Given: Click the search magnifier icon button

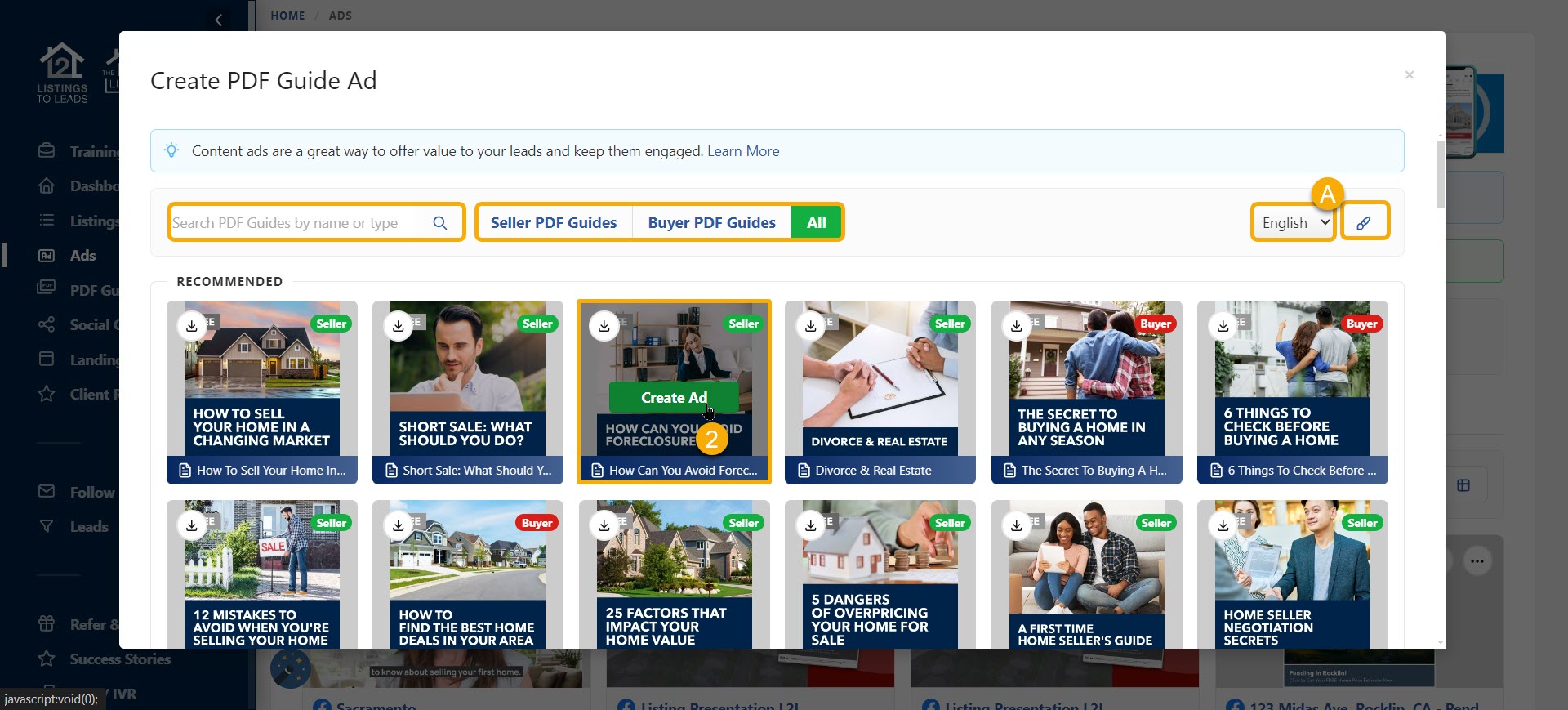Looking at the screenshot, I should click(439, 222).
